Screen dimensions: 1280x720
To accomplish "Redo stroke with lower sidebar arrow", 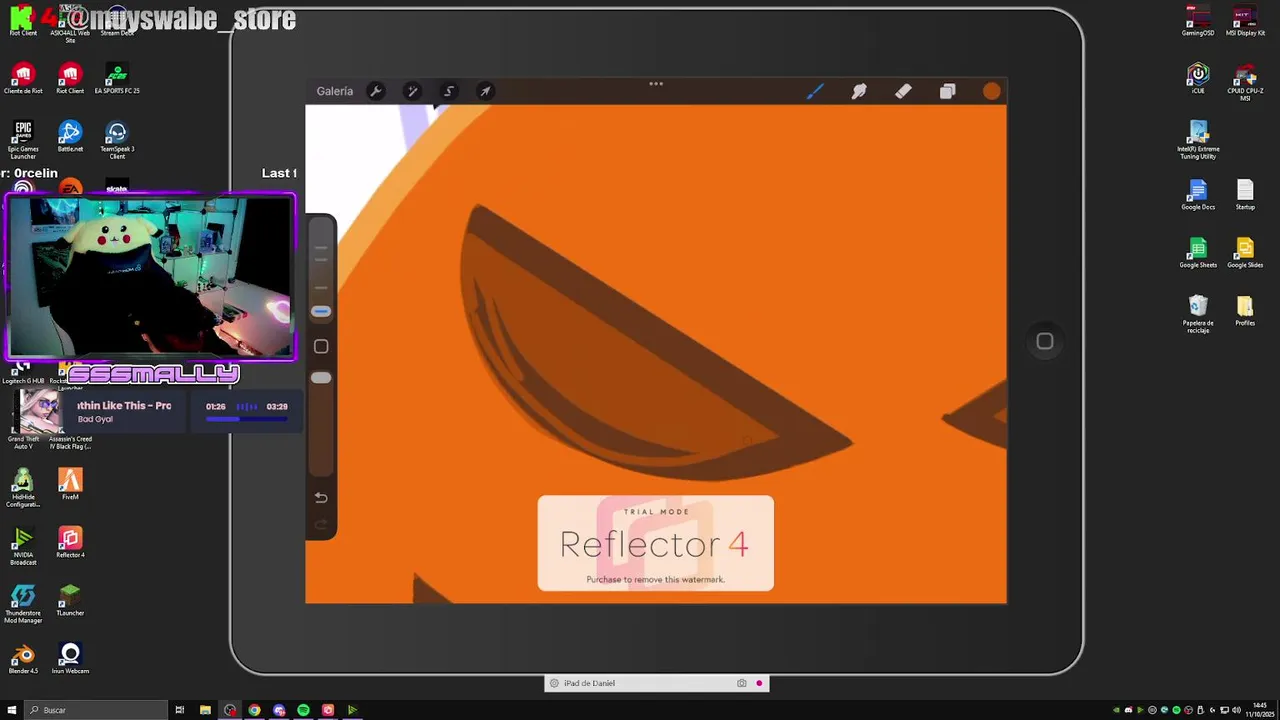I will point(321,525).
